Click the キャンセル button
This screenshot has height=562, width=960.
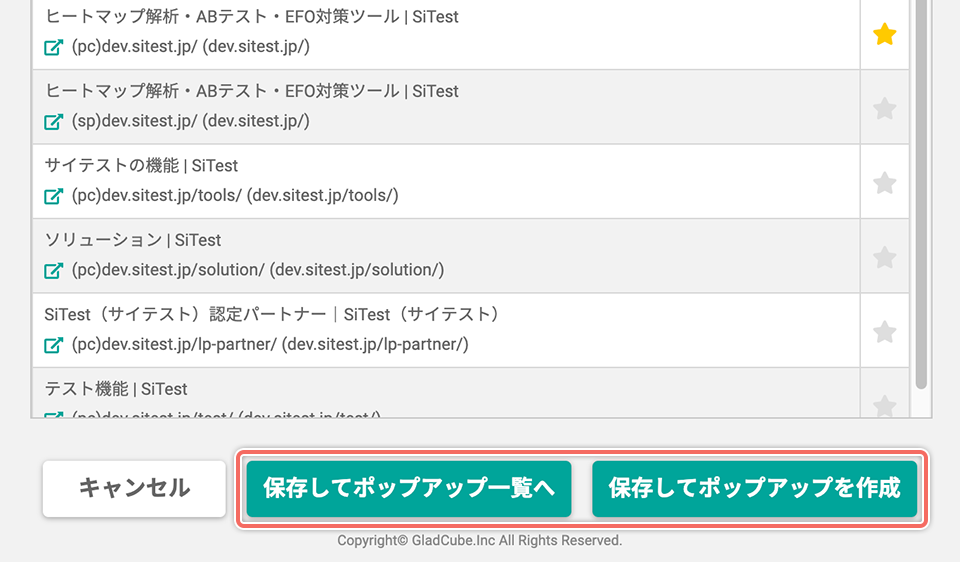[x=134, y=489]
